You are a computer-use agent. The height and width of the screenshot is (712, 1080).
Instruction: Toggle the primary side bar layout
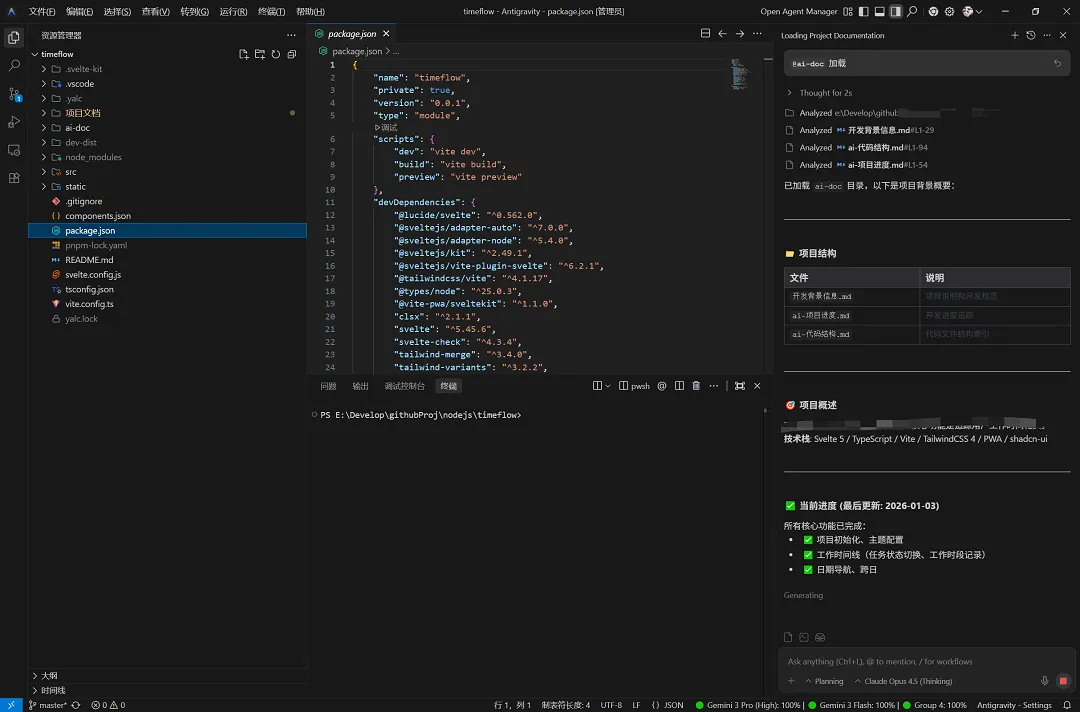click(863, 12)
